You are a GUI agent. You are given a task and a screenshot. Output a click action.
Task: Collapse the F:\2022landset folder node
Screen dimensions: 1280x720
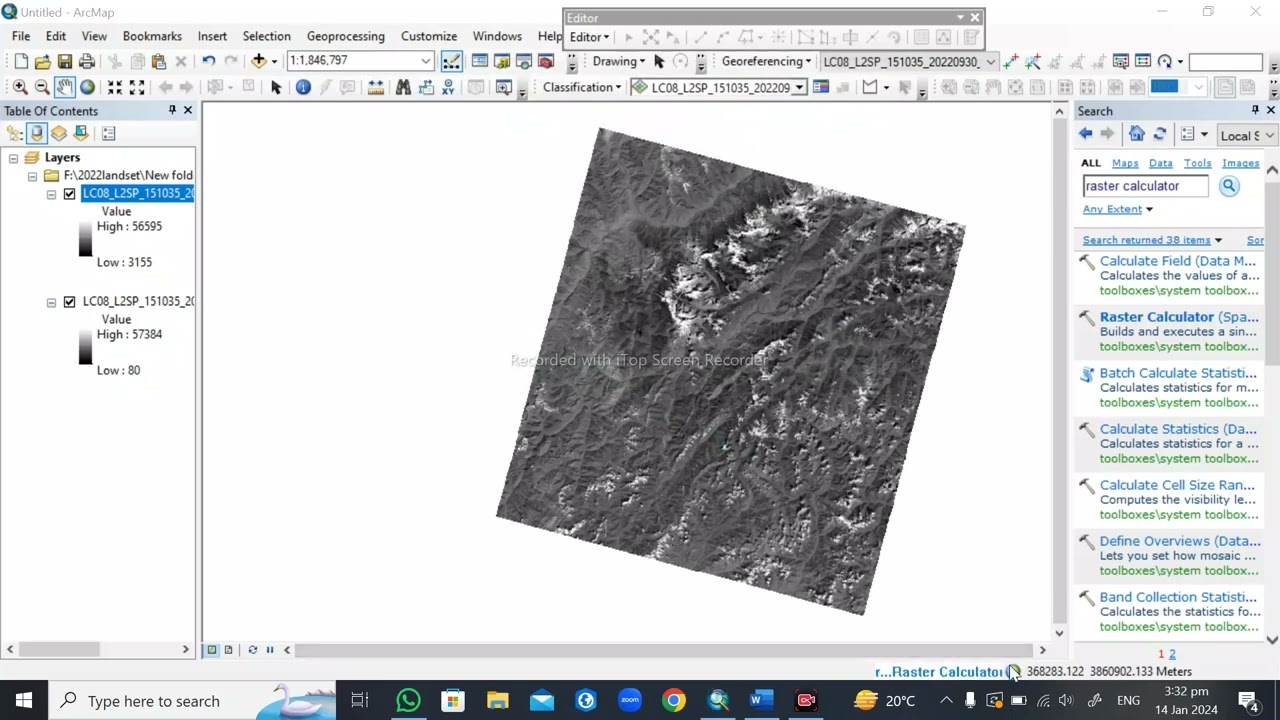(32, 176)
